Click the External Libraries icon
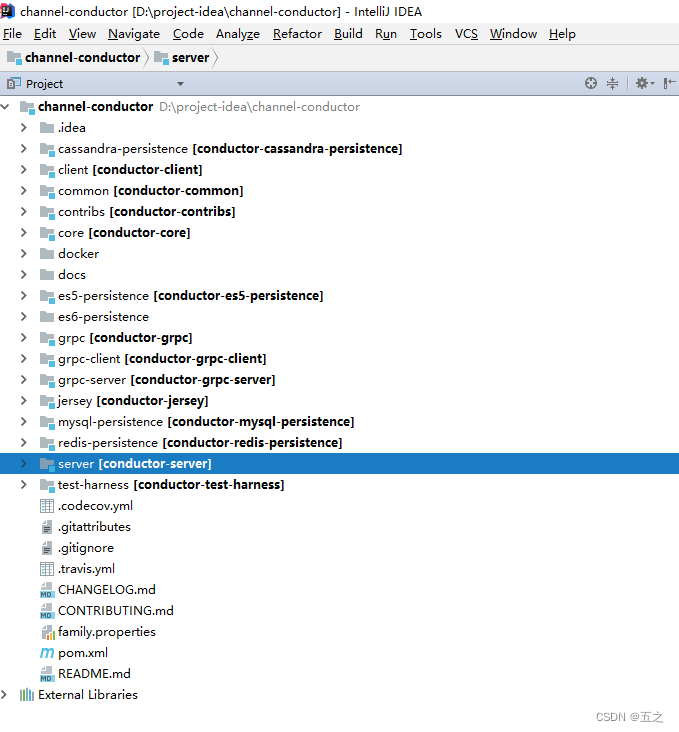Viewport: 679px width, 732px height. tap(27, 695)
